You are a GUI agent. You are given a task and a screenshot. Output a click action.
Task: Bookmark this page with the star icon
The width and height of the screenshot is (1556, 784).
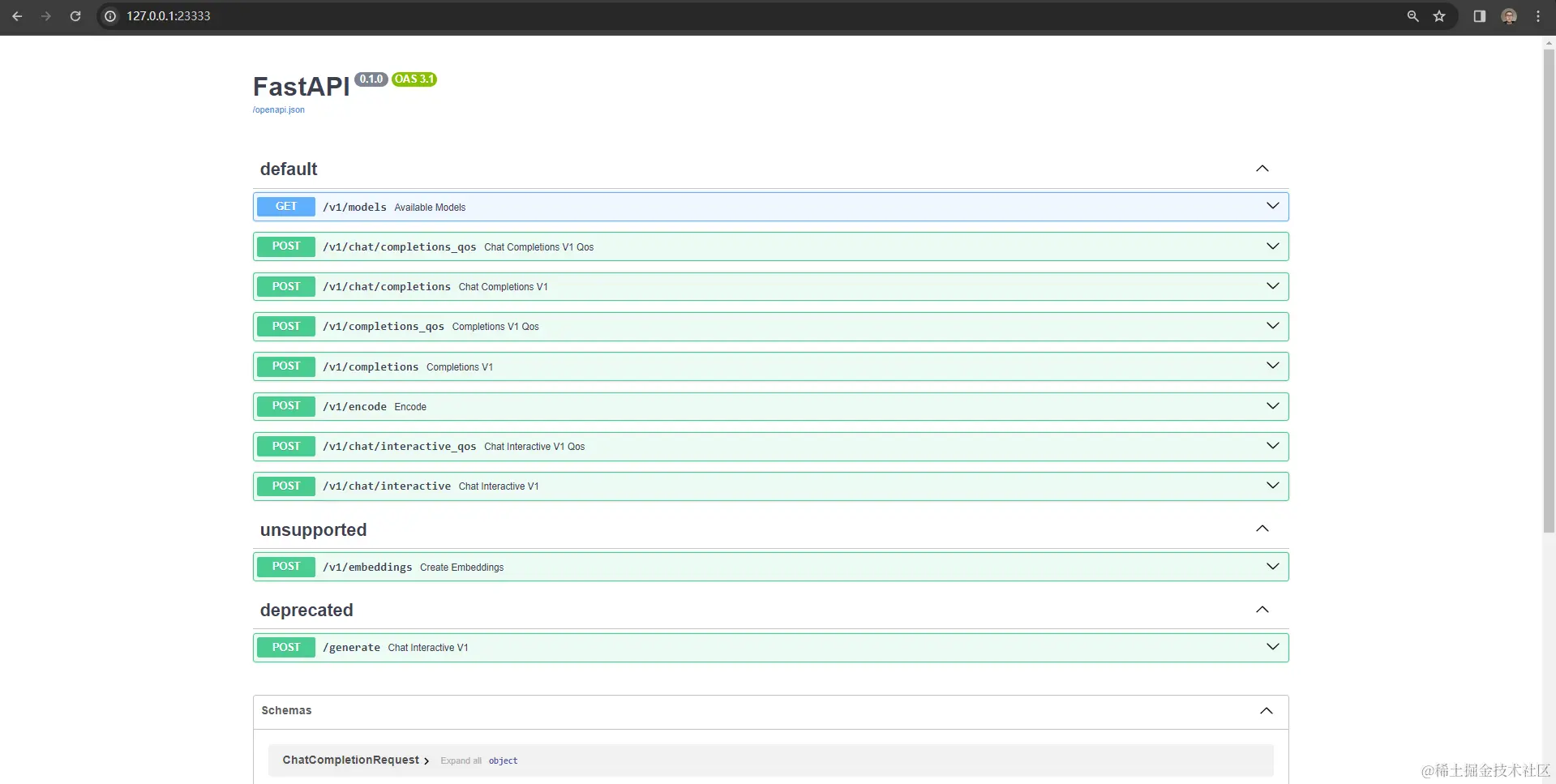(x=1439, y=16)
